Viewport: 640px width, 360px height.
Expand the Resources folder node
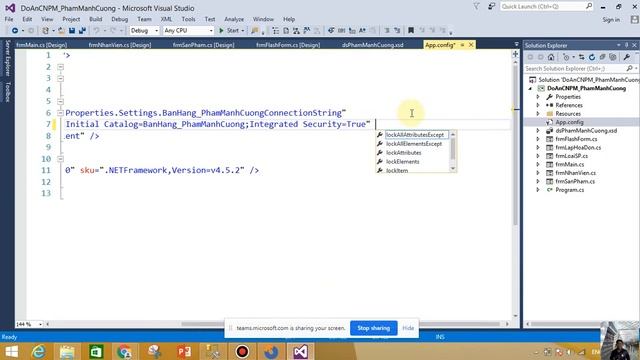point(538,114)
